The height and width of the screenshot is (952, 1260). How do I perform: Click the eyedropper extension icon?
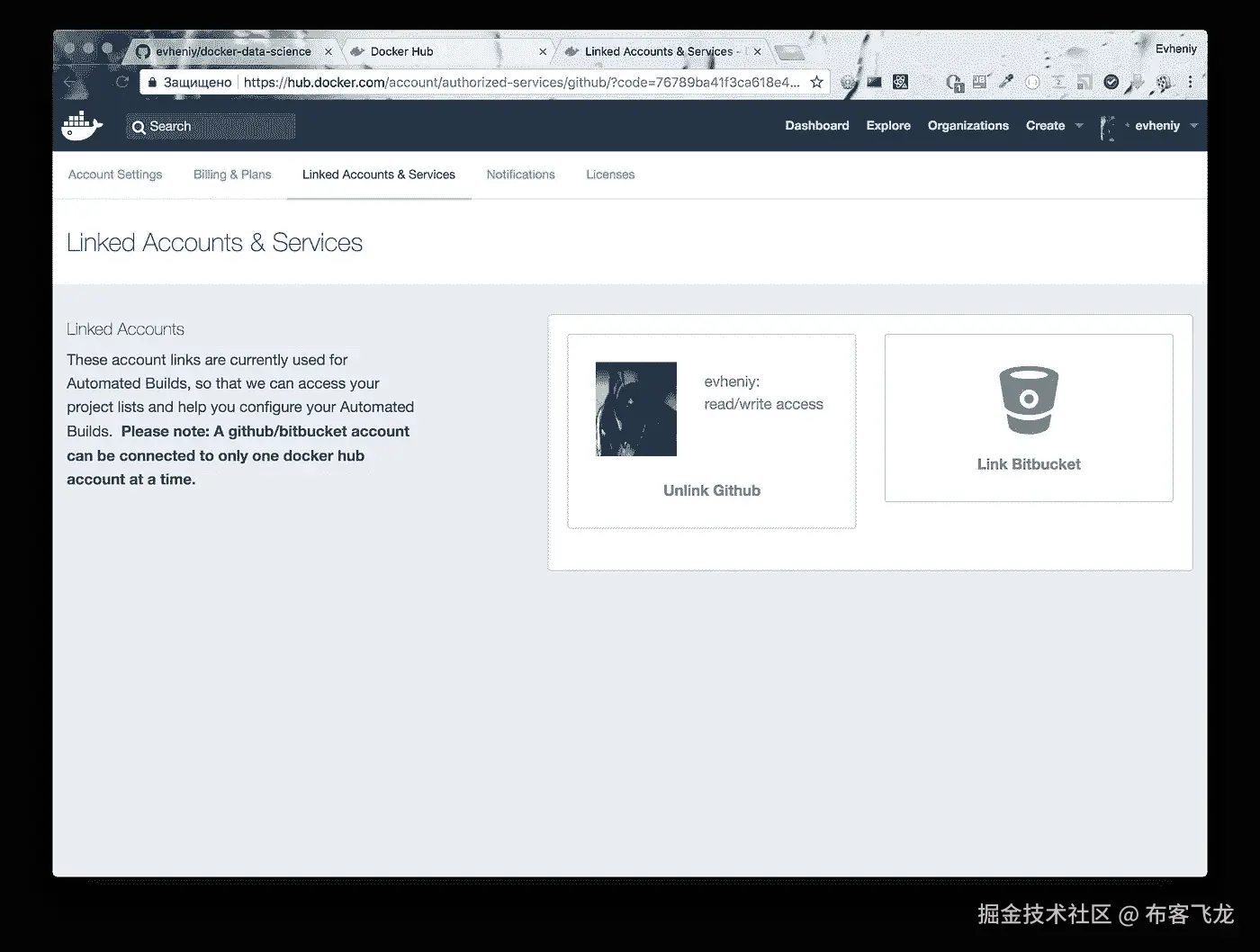1006,82
